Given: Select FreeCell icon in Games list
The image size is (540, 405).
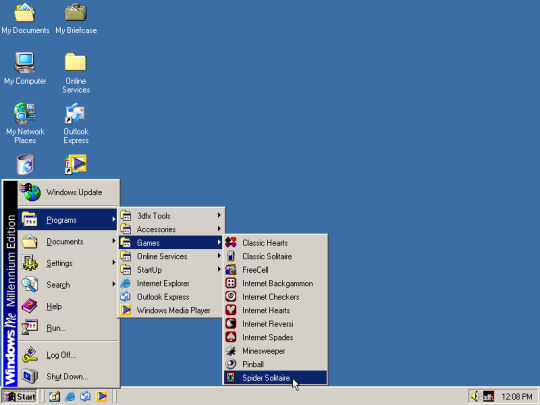Looking at the screenshot, I should 231,270.
